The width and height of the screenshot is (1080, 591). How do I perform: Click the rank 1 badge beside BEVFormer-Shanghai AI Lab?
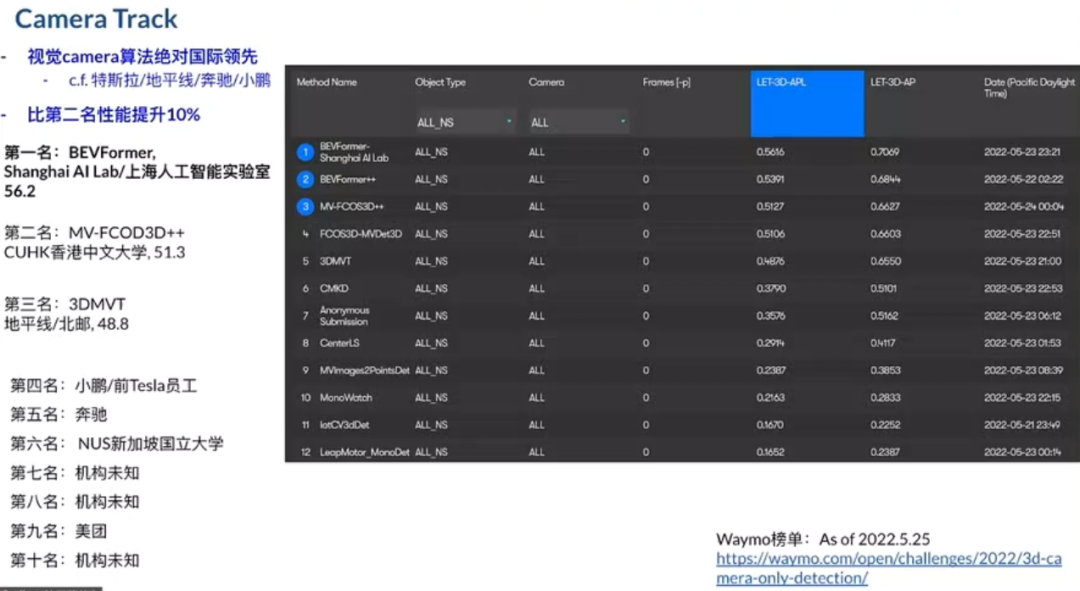[x=305, y=152]
